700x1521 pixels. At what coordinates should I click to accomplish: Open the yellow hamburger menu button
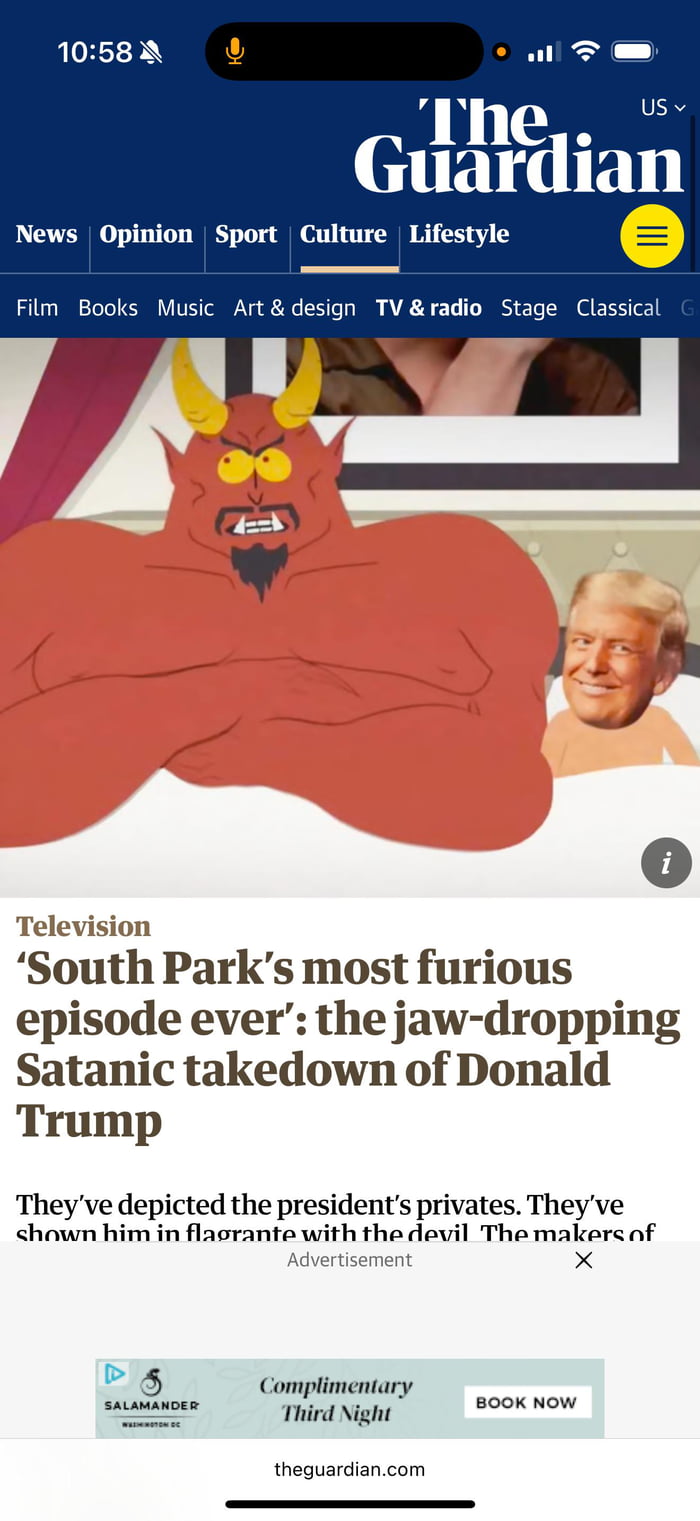click(x=652, y=236)
